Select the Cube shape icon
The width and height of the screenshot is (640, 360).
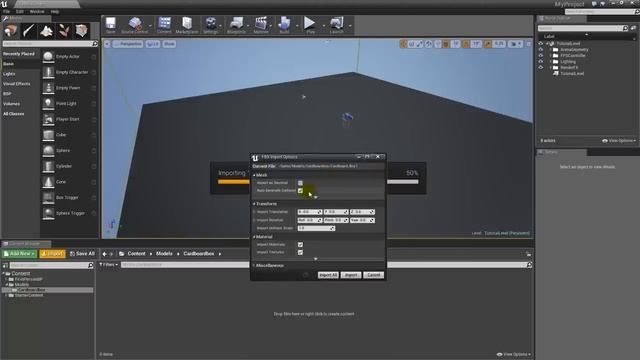[x=48, y=135]
